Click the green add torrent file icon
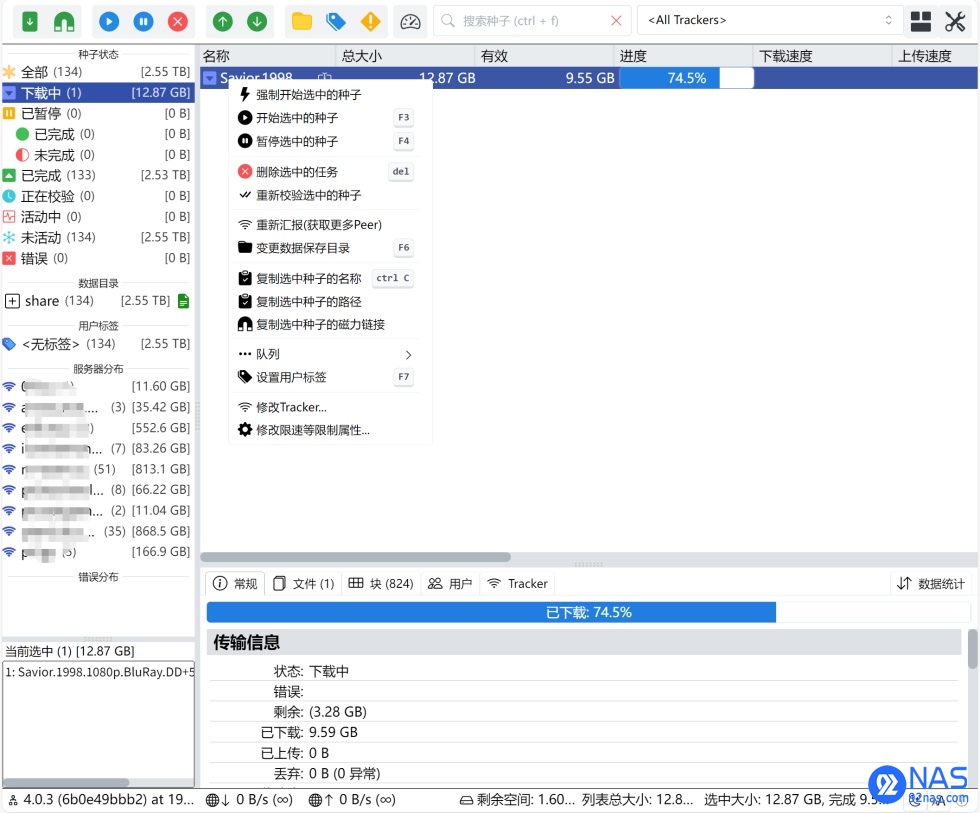 coord(29,21)
